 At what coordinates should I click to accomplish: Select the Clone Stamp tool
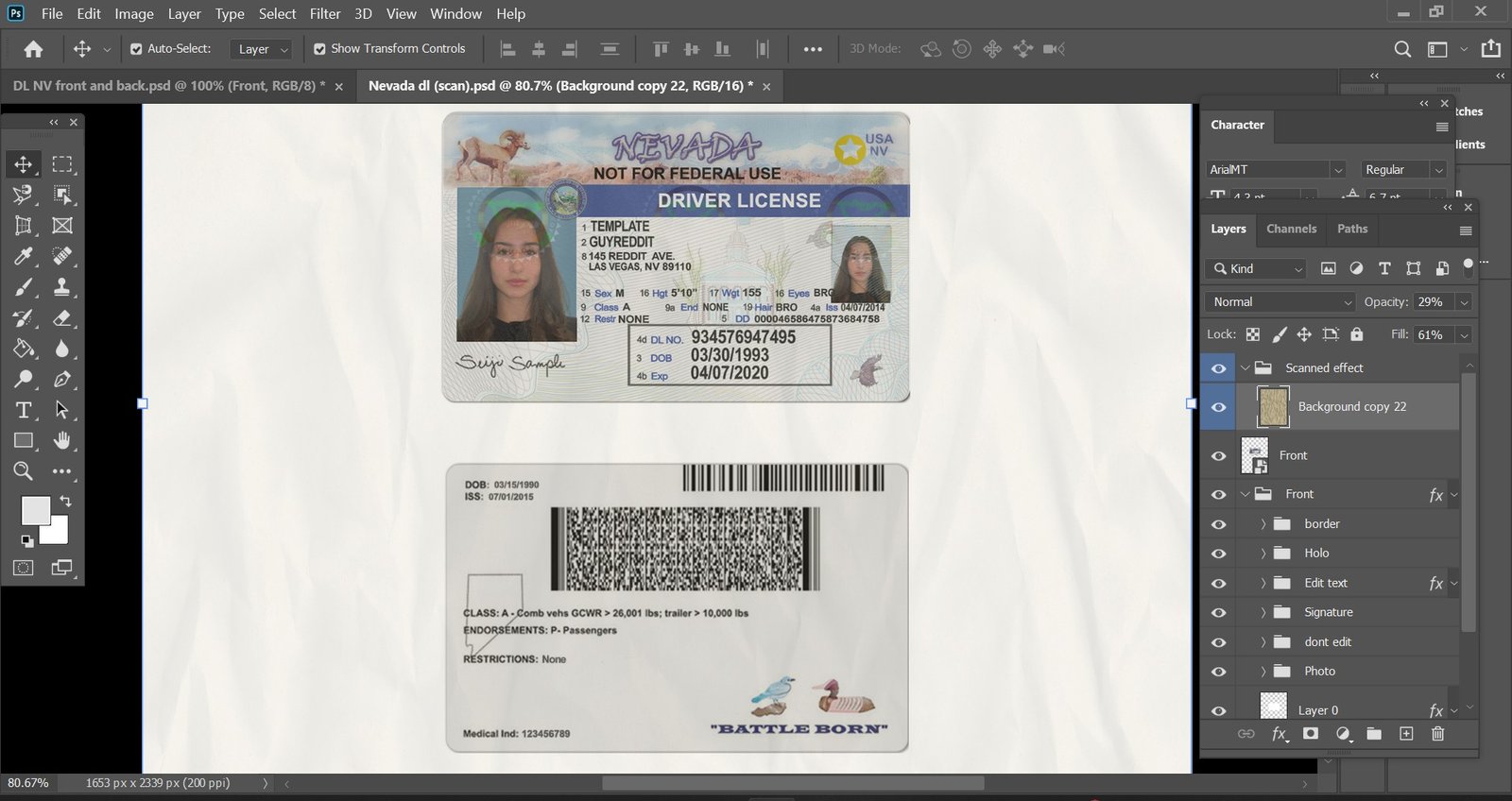(62, 287)
